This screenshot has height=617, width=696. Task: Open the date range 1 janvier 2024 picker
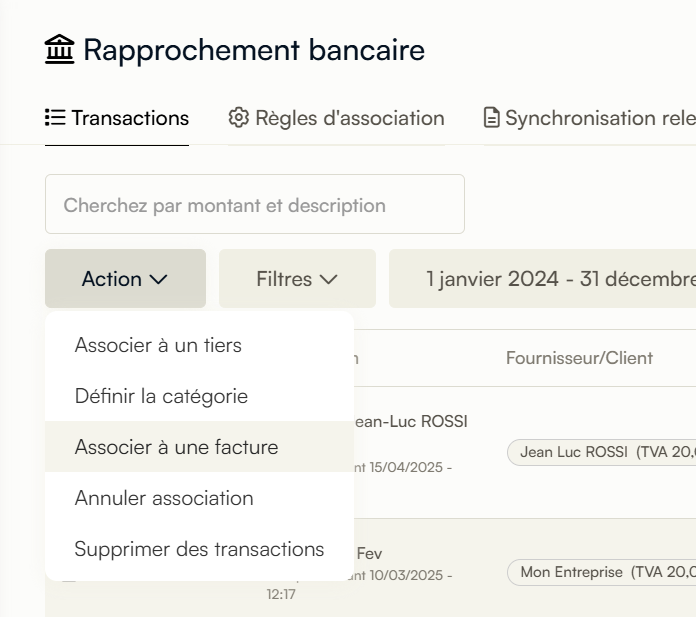[x=542, y=279]
